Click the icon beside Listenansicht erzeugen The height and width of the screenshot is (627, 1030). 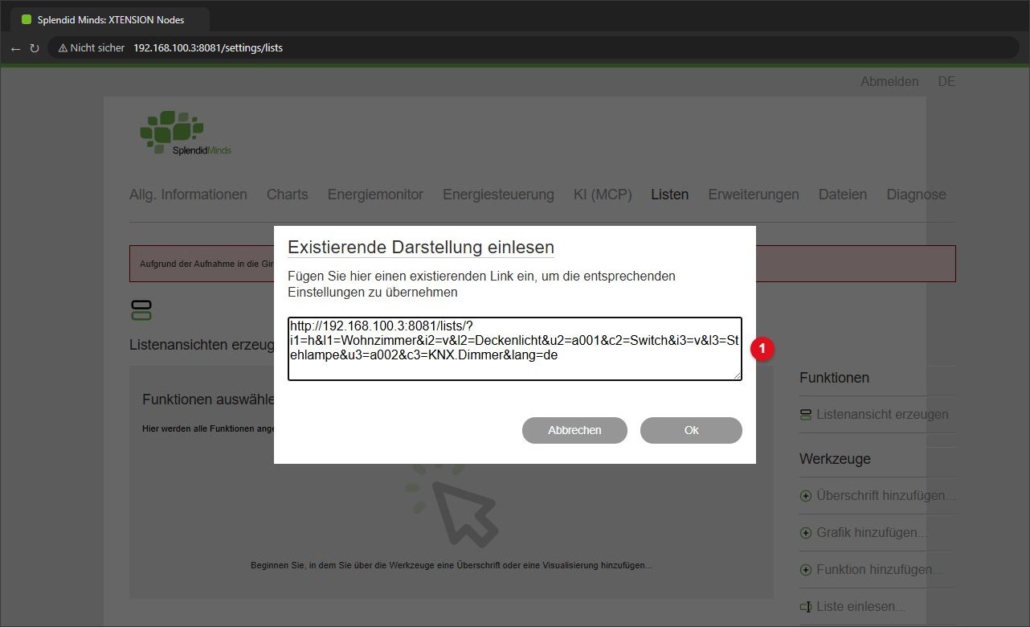805,415
